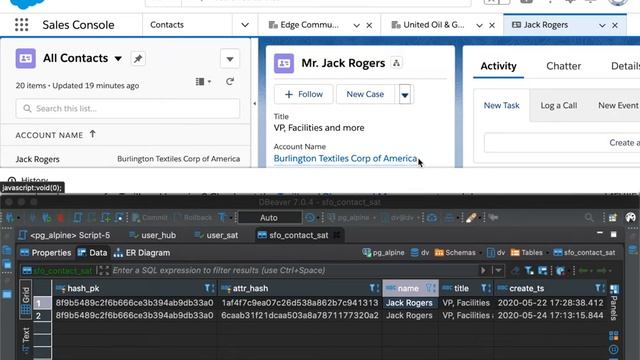
Task: Click the filter icon on title column
Action: click(485, 288)
